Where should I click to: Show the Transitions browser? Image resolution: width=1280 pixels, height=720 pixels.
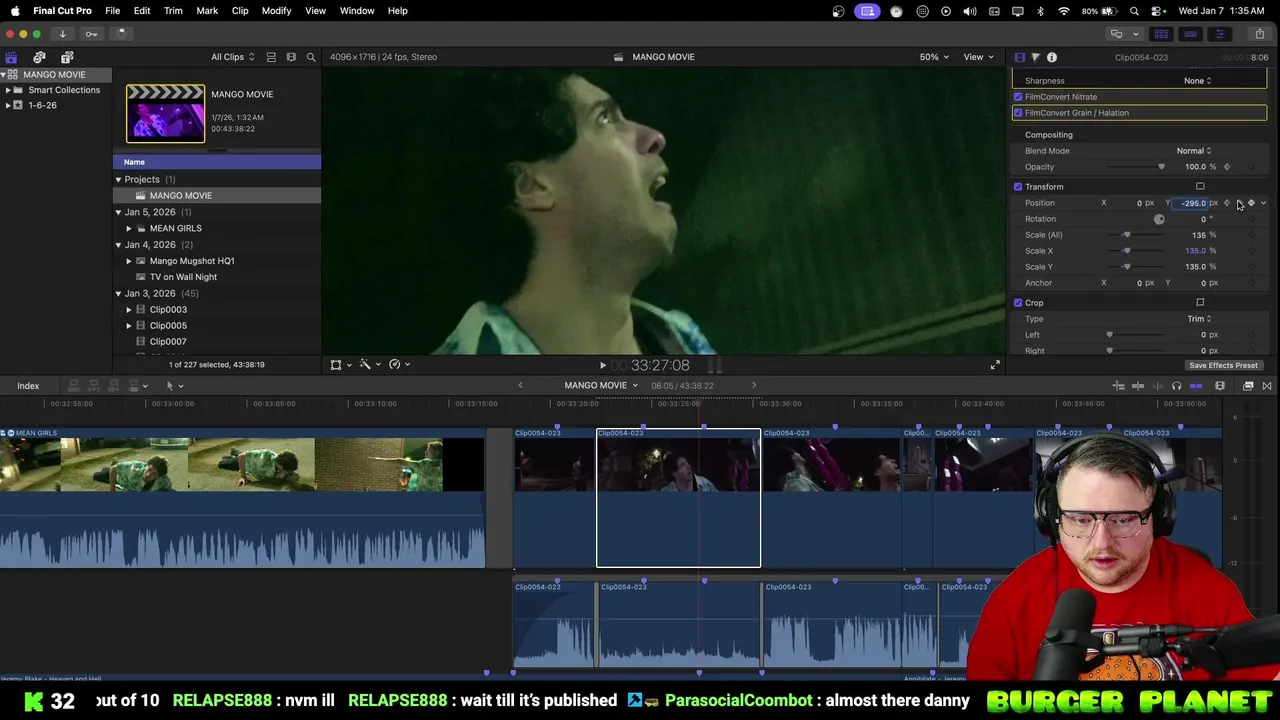tap(1267, 386)
